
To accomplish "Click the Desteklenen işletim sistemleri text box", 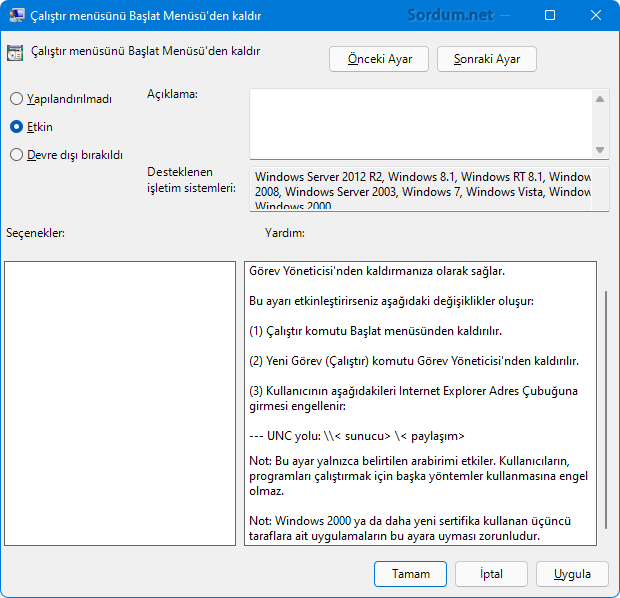I will pos(429,189).
